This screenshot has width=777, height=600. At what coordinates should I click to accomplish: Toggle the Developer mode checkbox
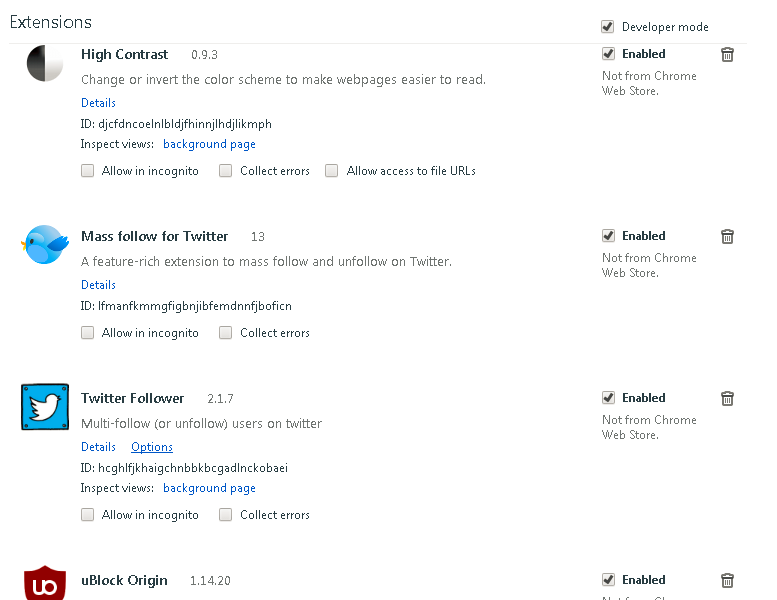point(608,27)
